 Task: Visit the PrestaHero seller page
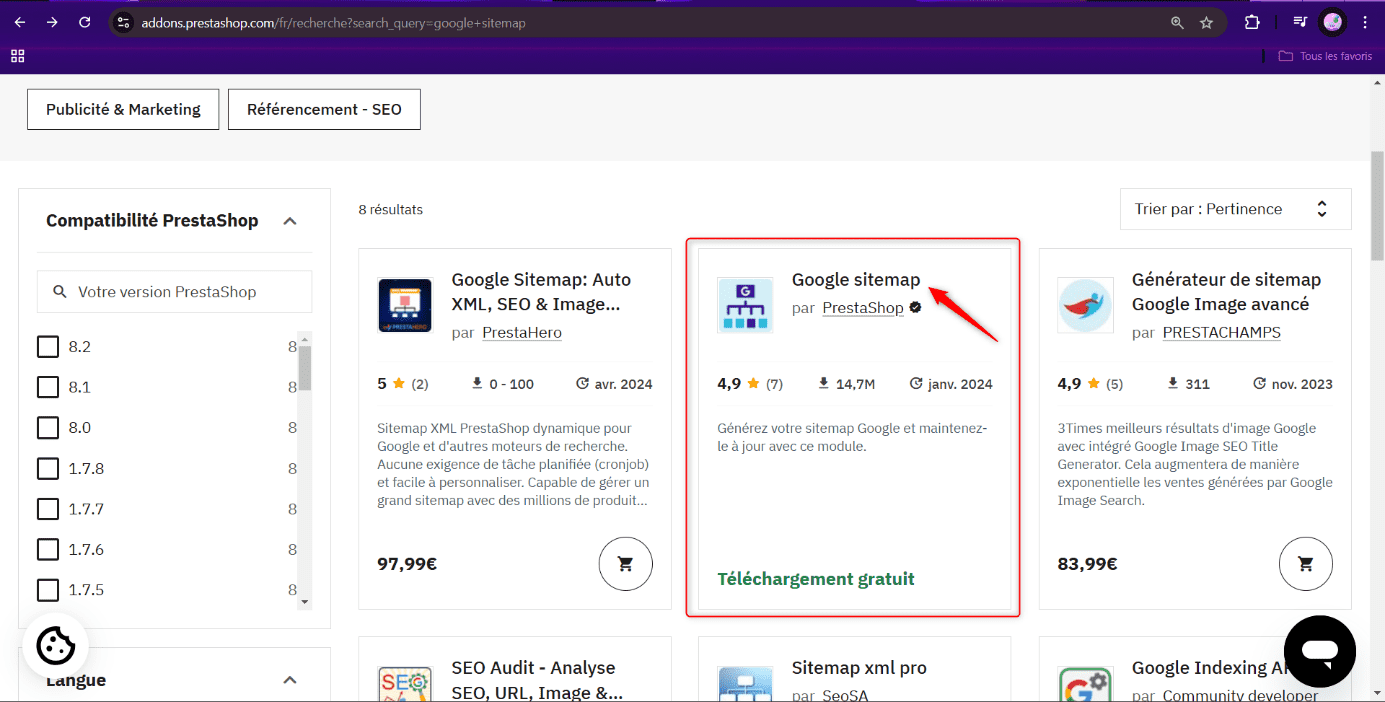pos(522,333)
